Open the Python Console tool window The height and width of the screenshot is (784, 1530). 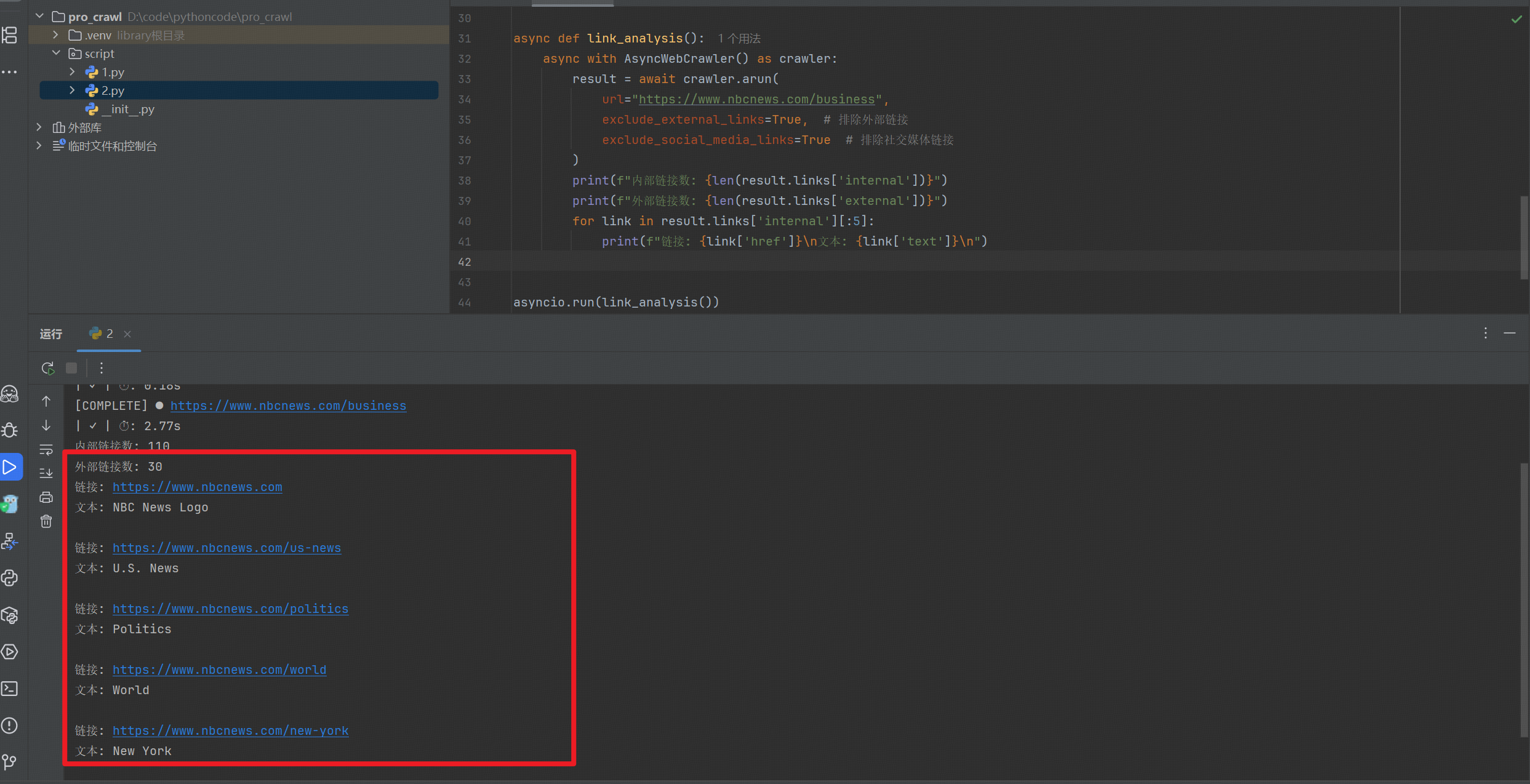[x=10, y=578]
